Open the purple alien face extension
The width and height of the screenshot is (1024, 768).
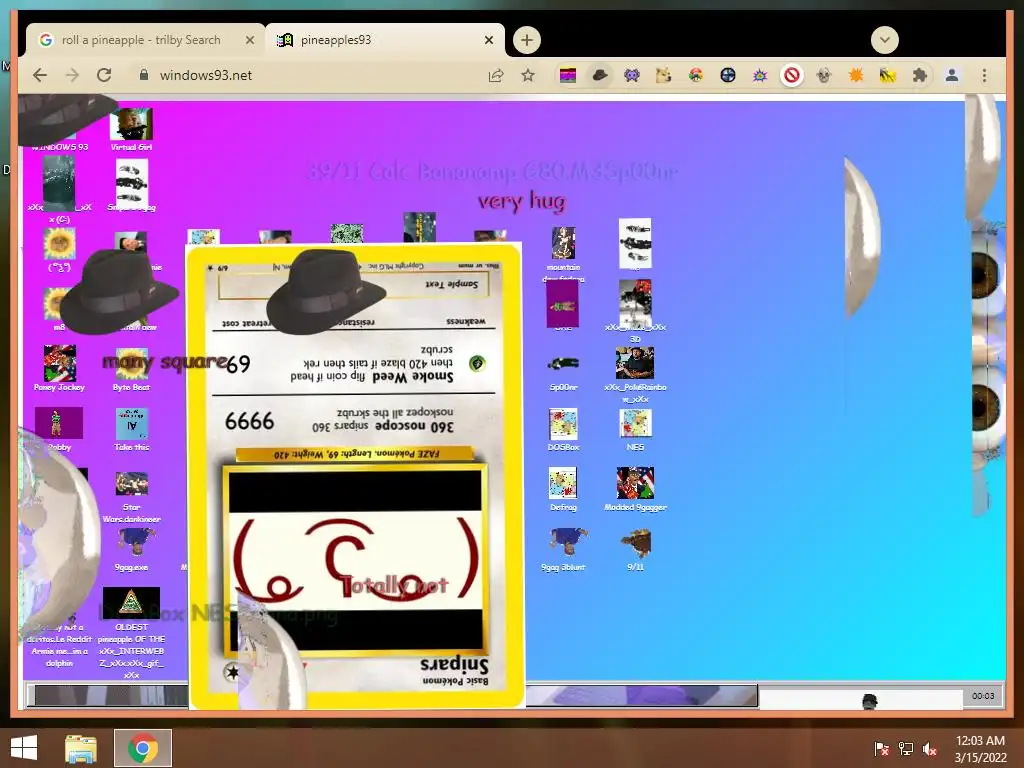[632, 76]
